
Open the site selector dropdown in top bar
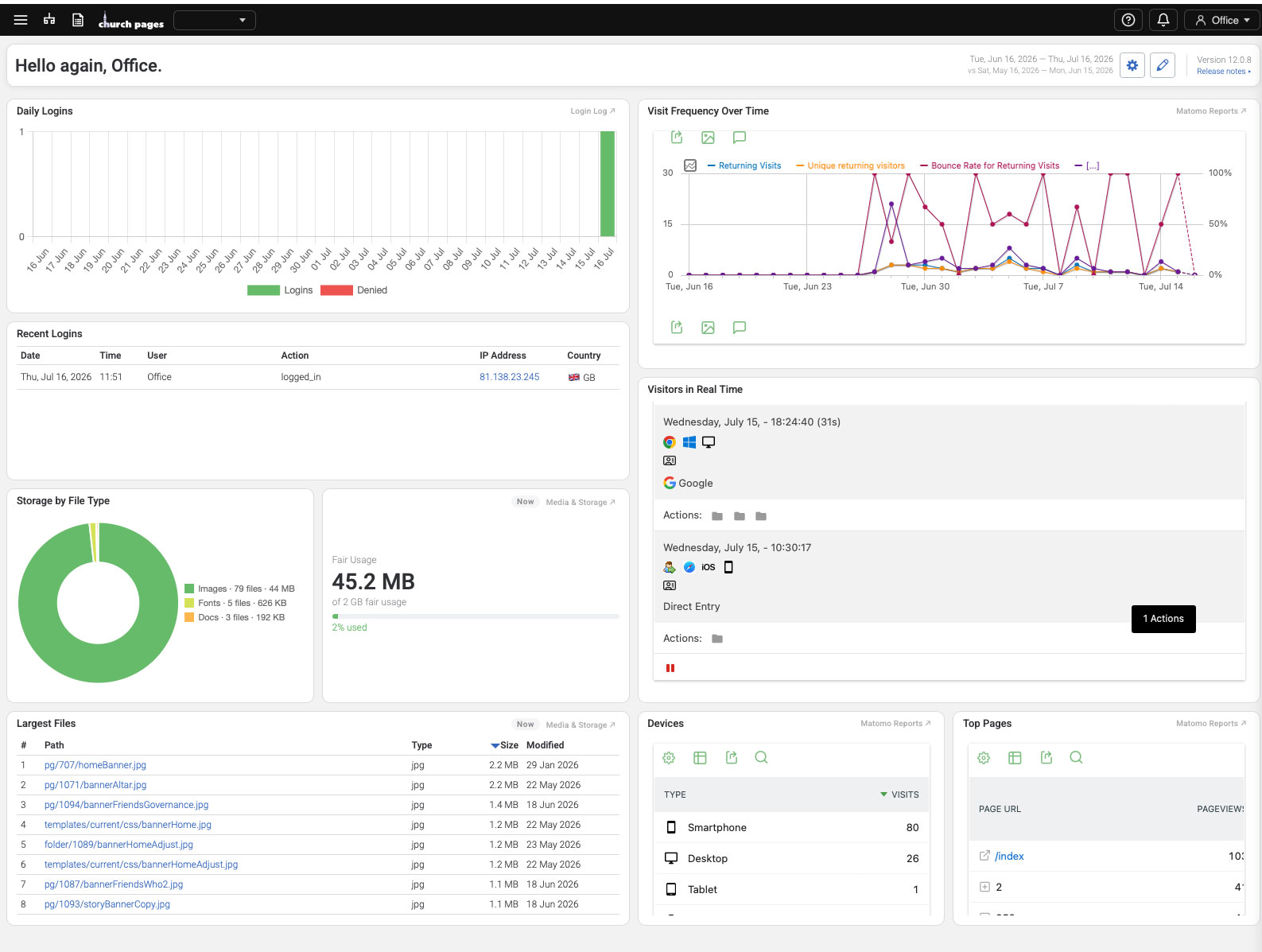[x=215, y=20]
